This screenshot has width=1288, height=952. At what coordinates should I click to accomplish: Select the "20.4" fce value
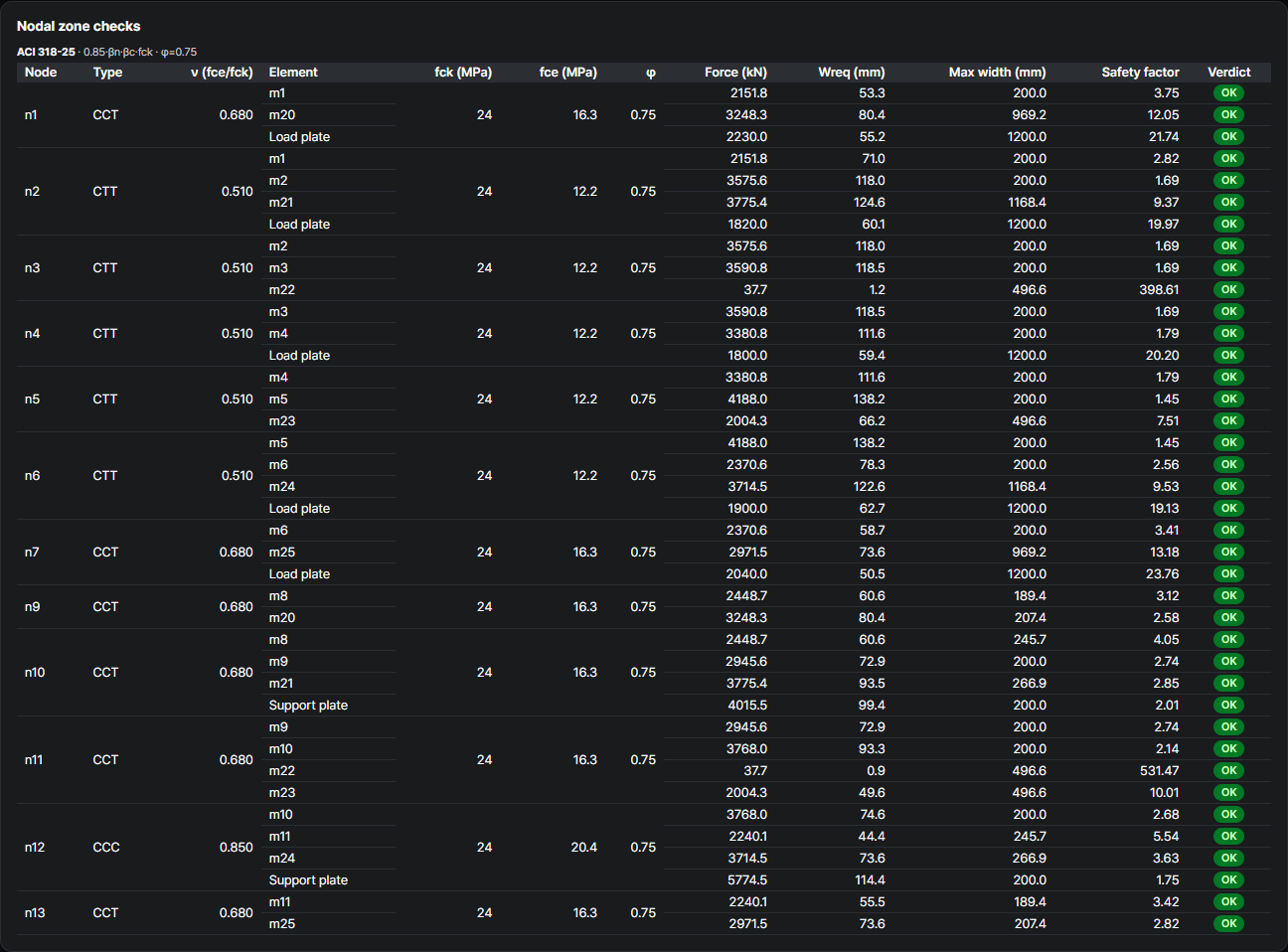(x=584, y=848)
